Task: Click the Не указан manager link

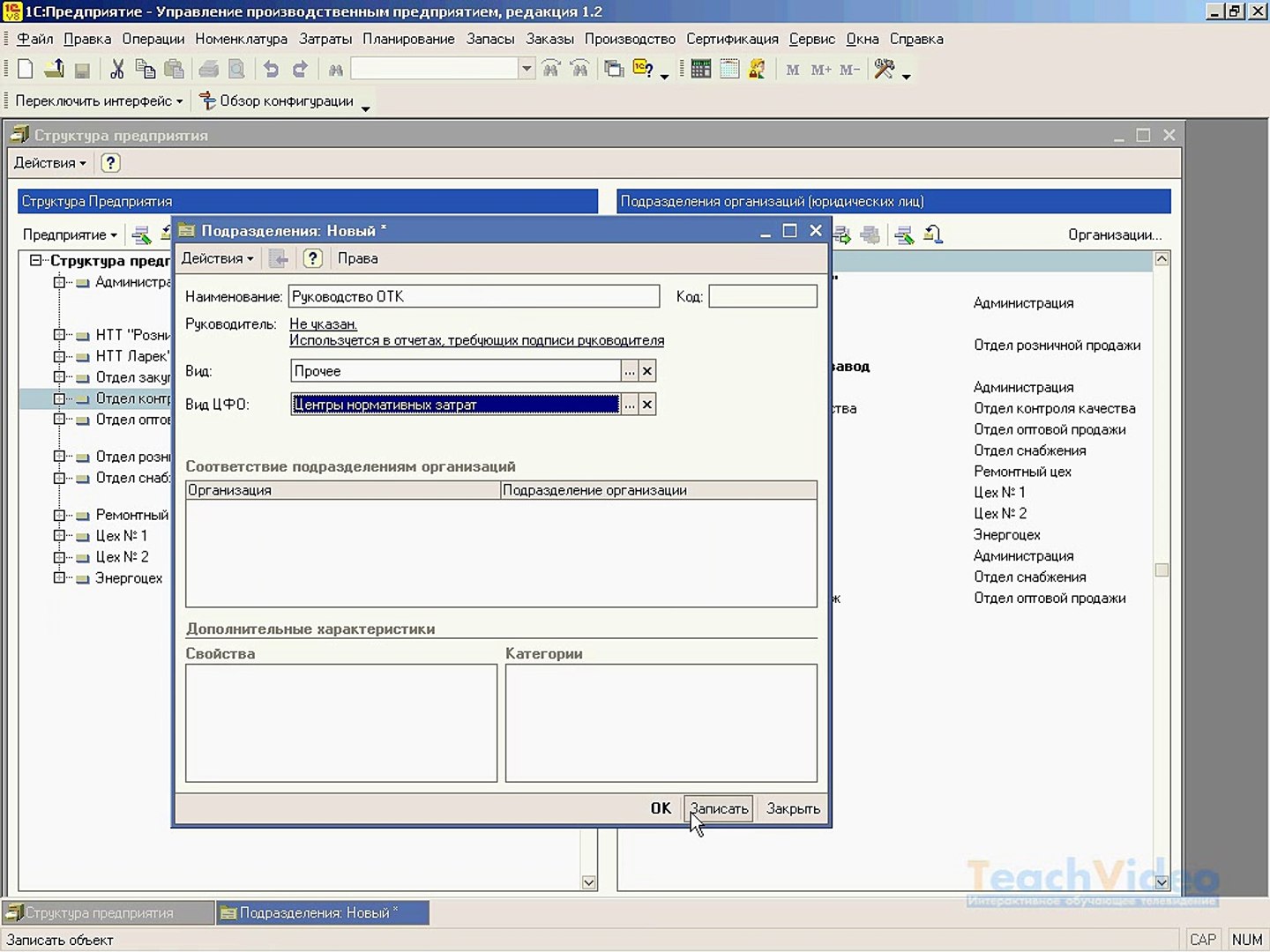Action: 323,324
